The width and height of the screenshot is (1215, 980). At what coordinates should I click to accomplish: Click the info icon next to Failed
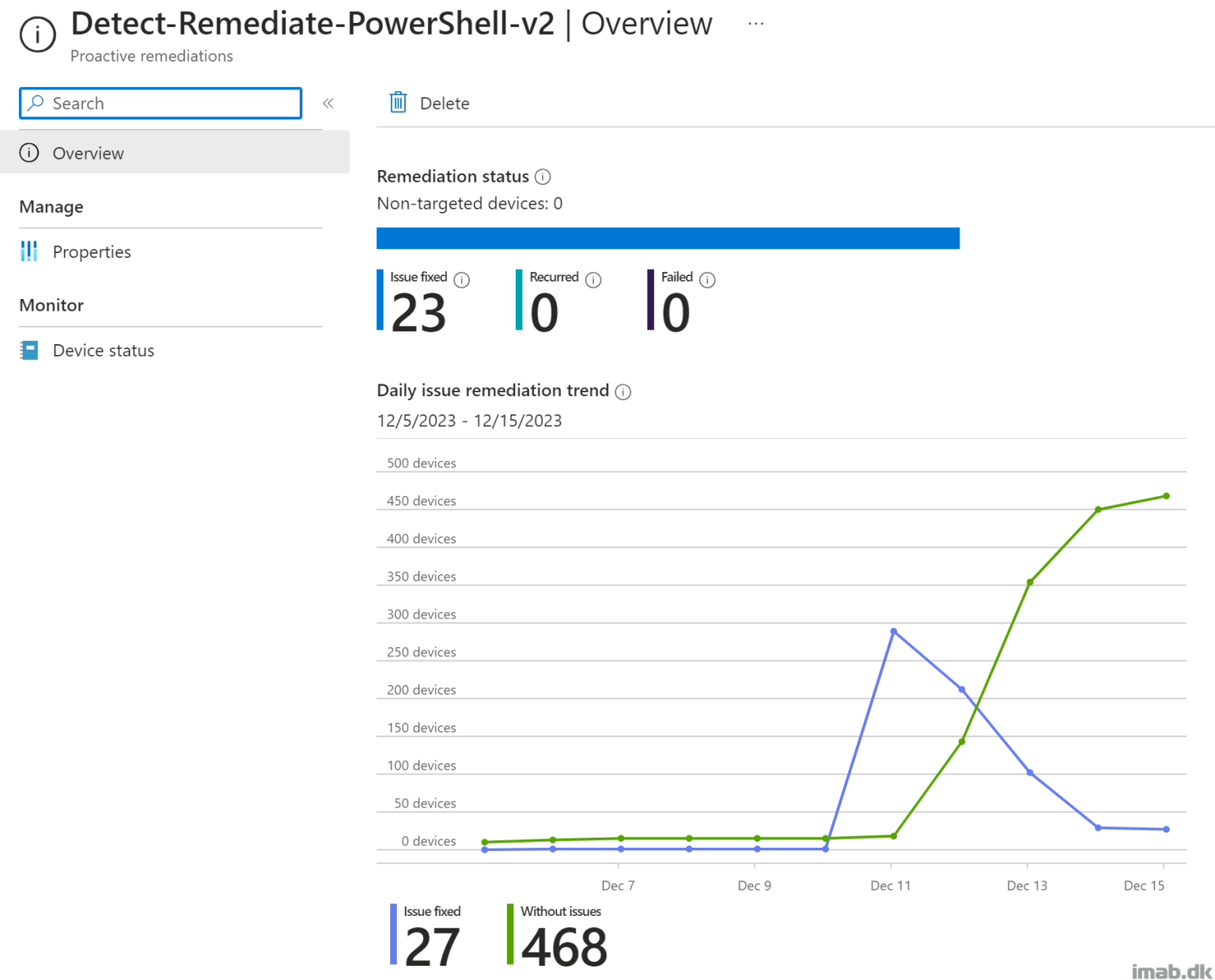click(706, 279)
